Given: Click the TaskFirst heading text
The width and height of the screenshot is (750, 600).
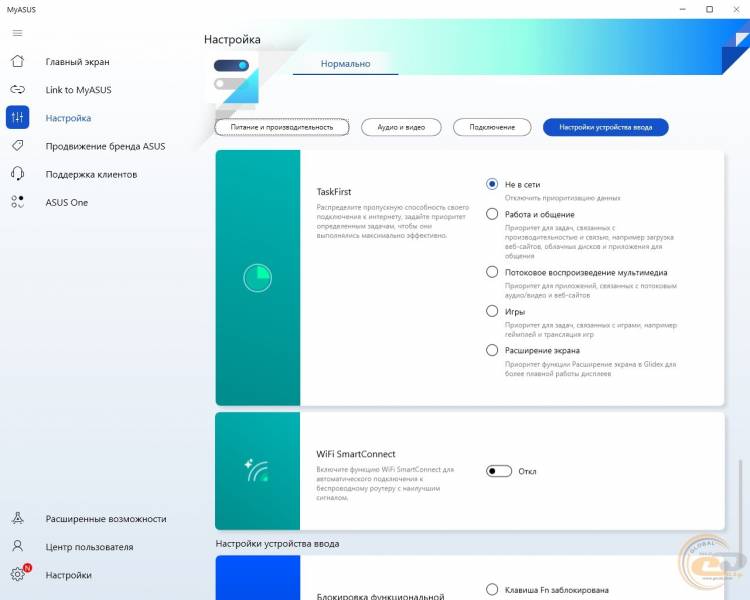Looking at the screenshot, I should click(x=334, y=192).
